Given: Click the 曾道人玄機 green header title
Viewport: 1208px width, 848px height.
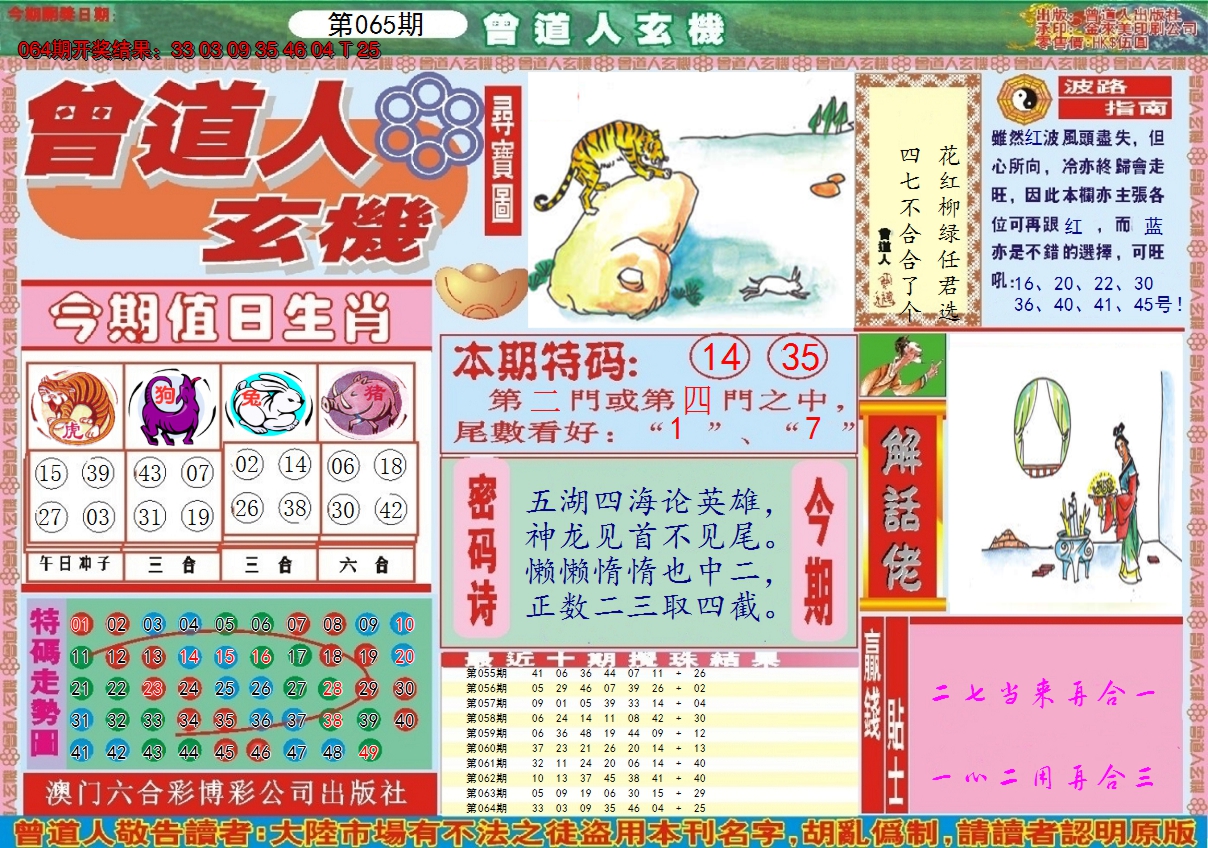Looking at the screenshot, I should click(x=603, y=31).
